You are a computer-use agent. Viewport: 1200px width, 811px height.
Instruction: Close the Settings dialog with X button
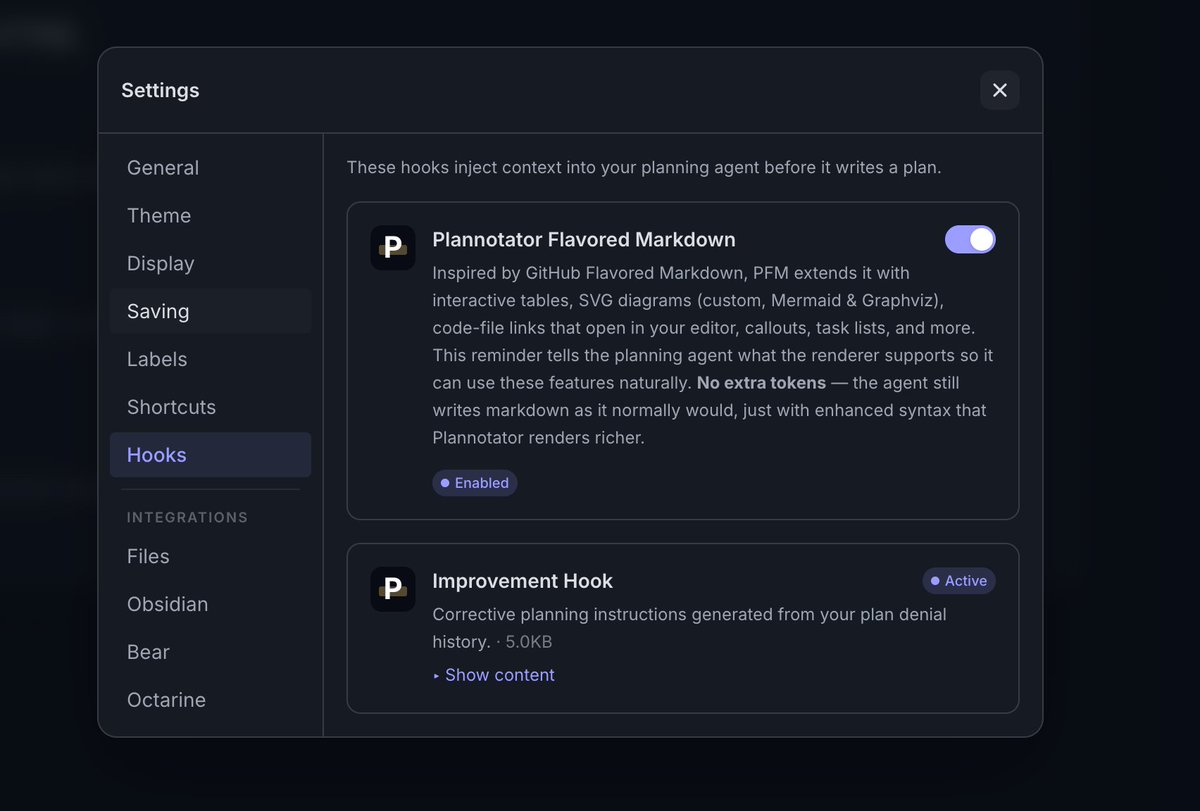point(999,90)
